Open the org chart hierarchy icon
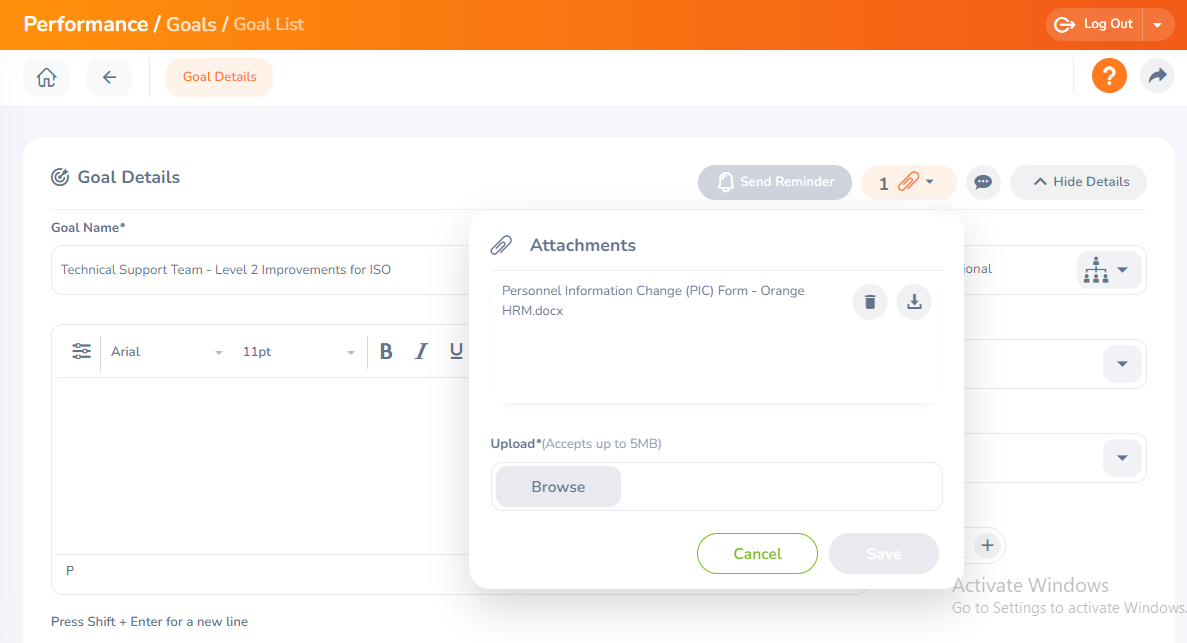This screenshot has height=643, width=1187. click(1108, 269)
